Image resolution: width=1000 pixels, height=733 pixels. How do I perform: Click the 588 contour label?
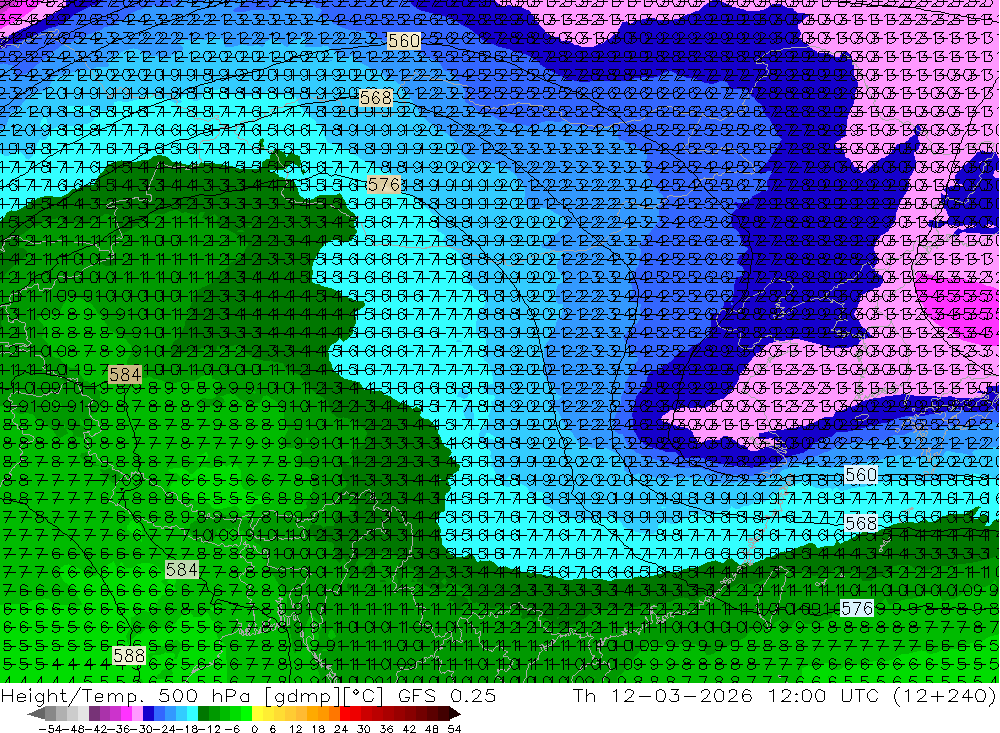[129, 655]
